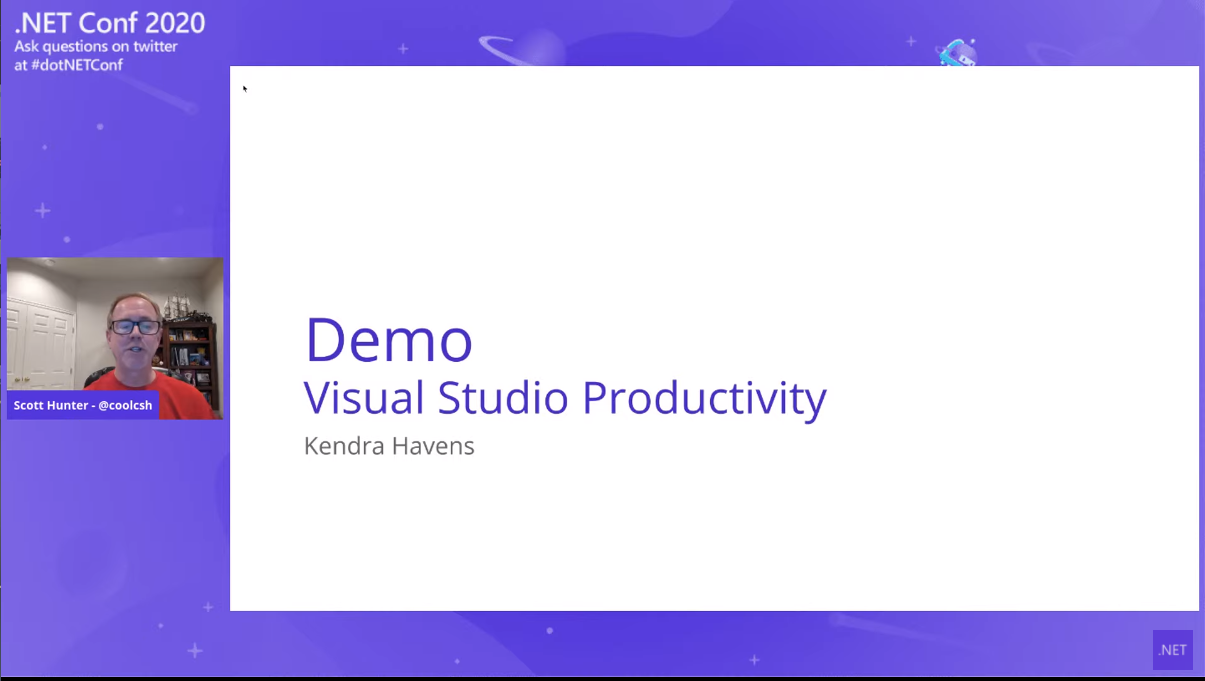
Task: Click the Scott Hunter webcam video
Action: point(115,338)
